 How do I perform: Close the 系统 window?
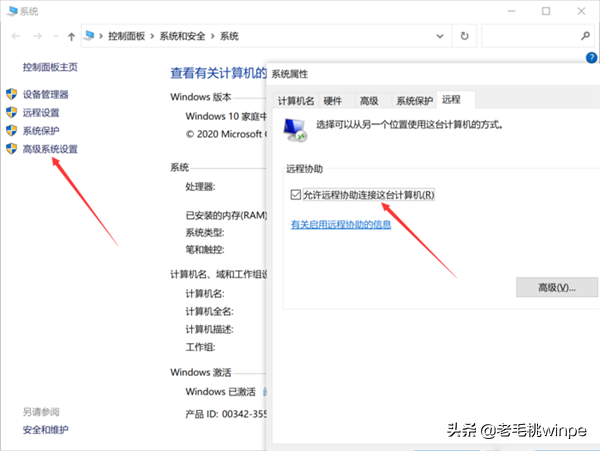tap(581, 11)
